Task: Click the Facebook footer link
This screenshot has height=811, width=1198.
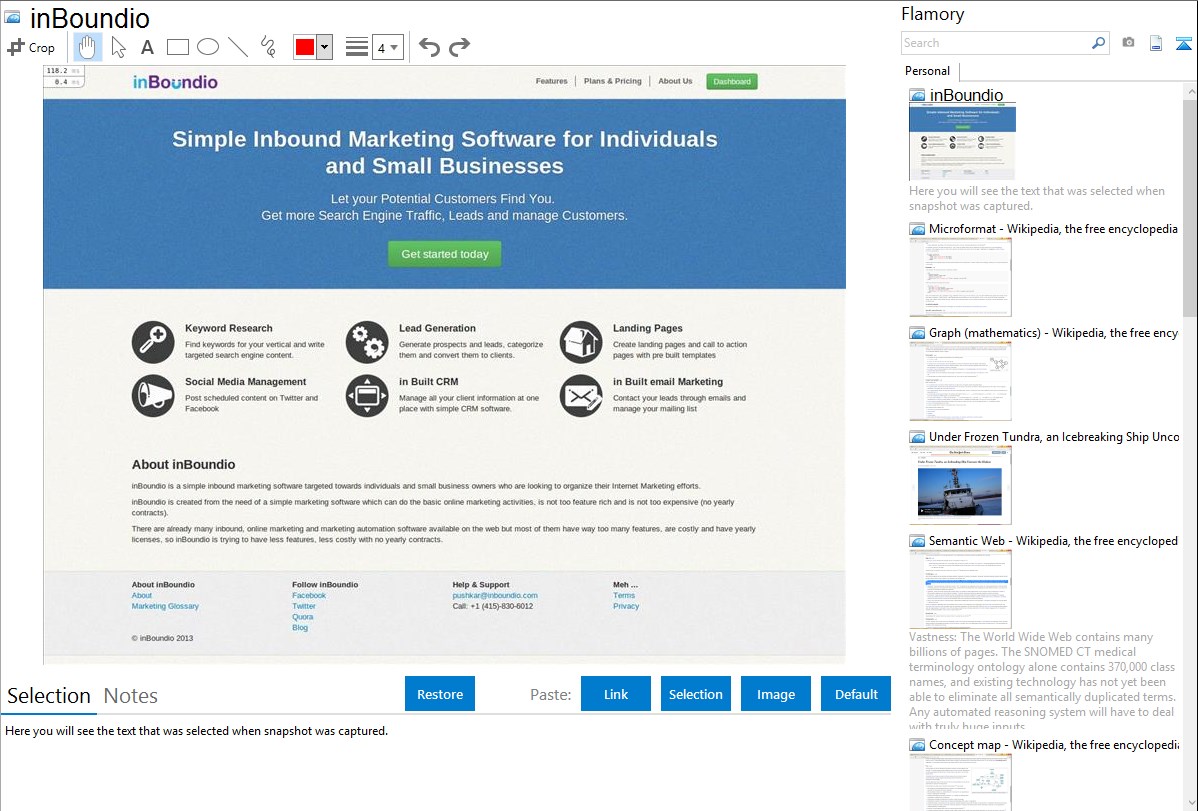Action: [x=309, y=595]
